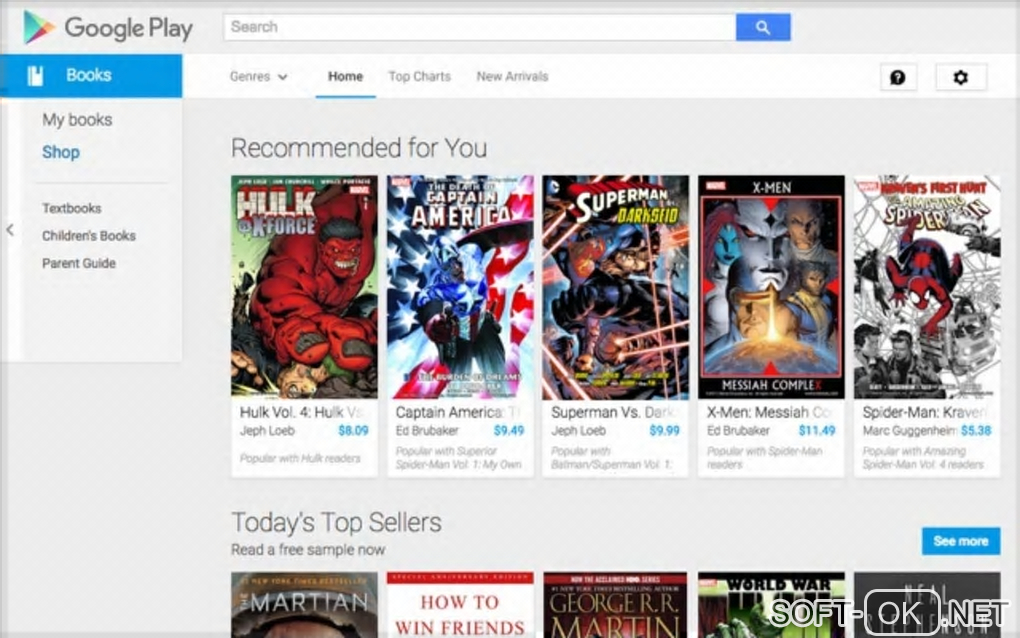The height and width of the screenshot is (638, 1020).
Task: Select the Home tab
Action: 345,77
